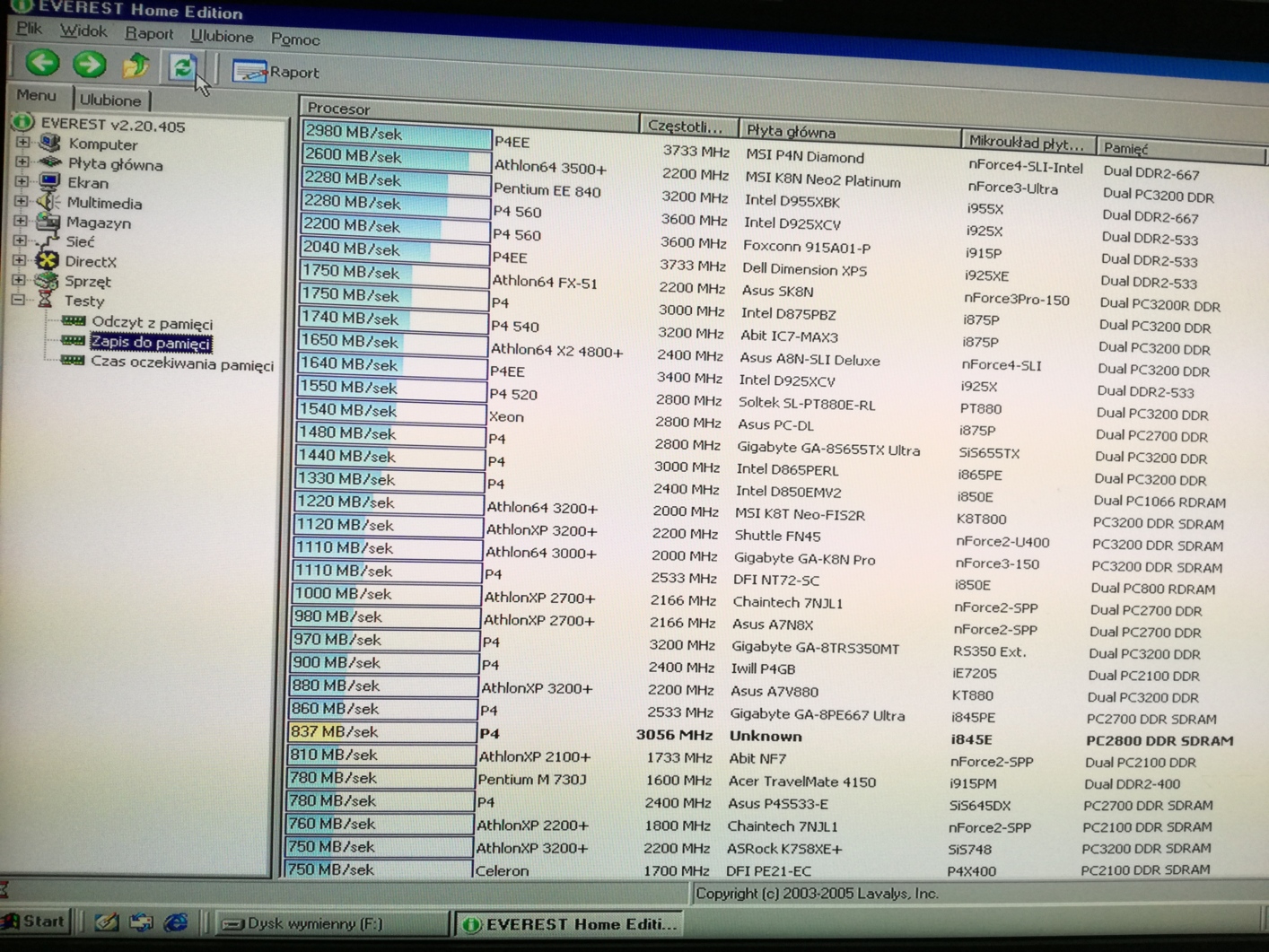Open the Pomoc menu

pyautogui.click(x=295, y=39)
